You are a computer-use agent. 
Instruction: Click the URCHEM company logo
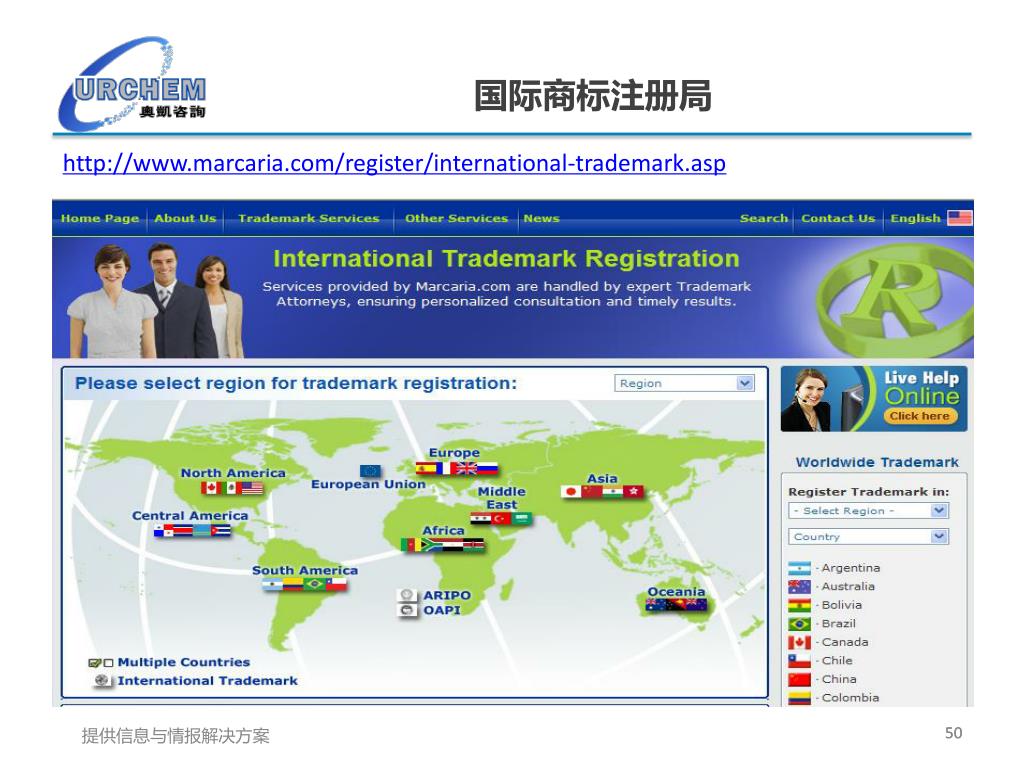point(133,84)
